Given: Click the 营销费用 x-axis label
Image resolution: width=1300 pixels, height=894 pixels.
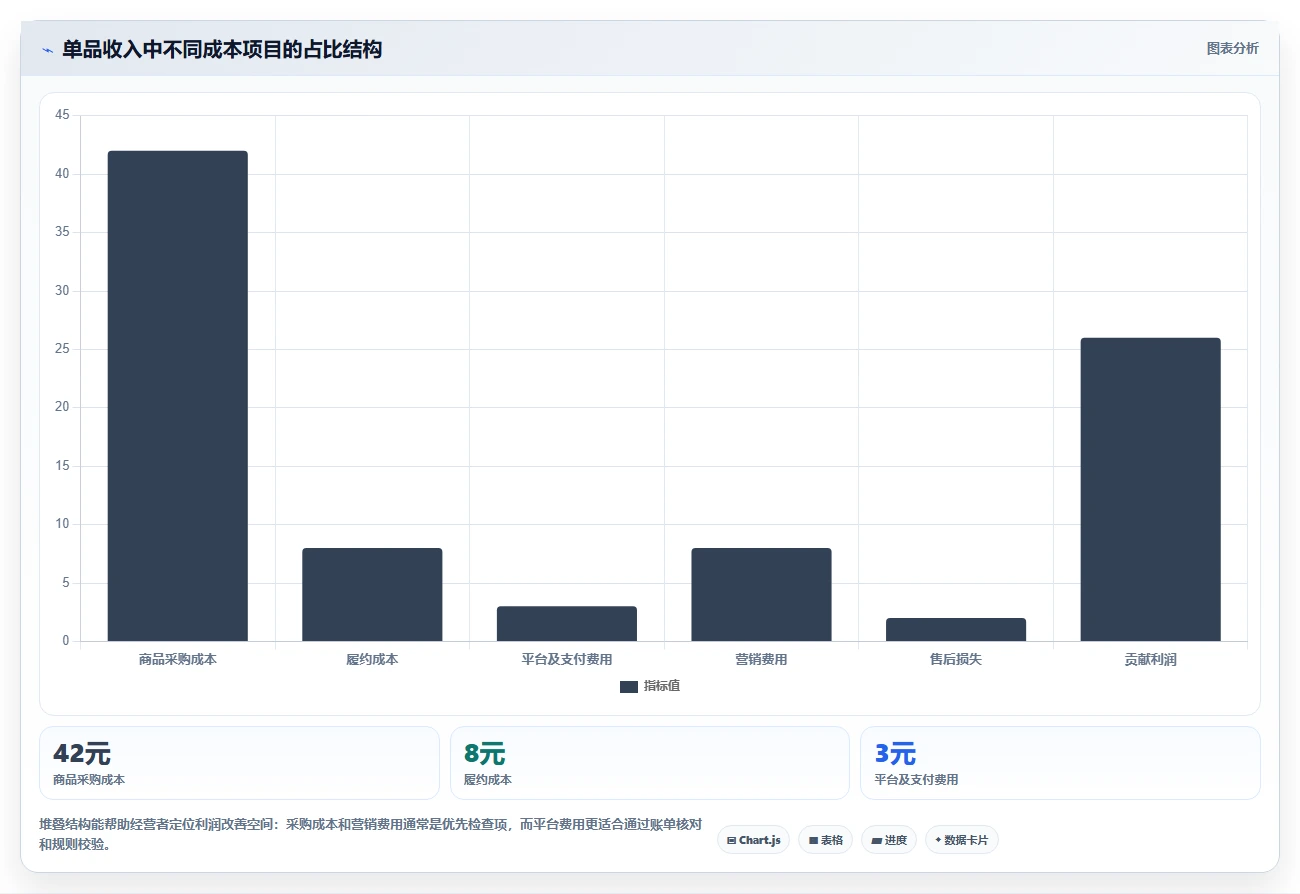Looking at the screenshot, I should (761, 660).
